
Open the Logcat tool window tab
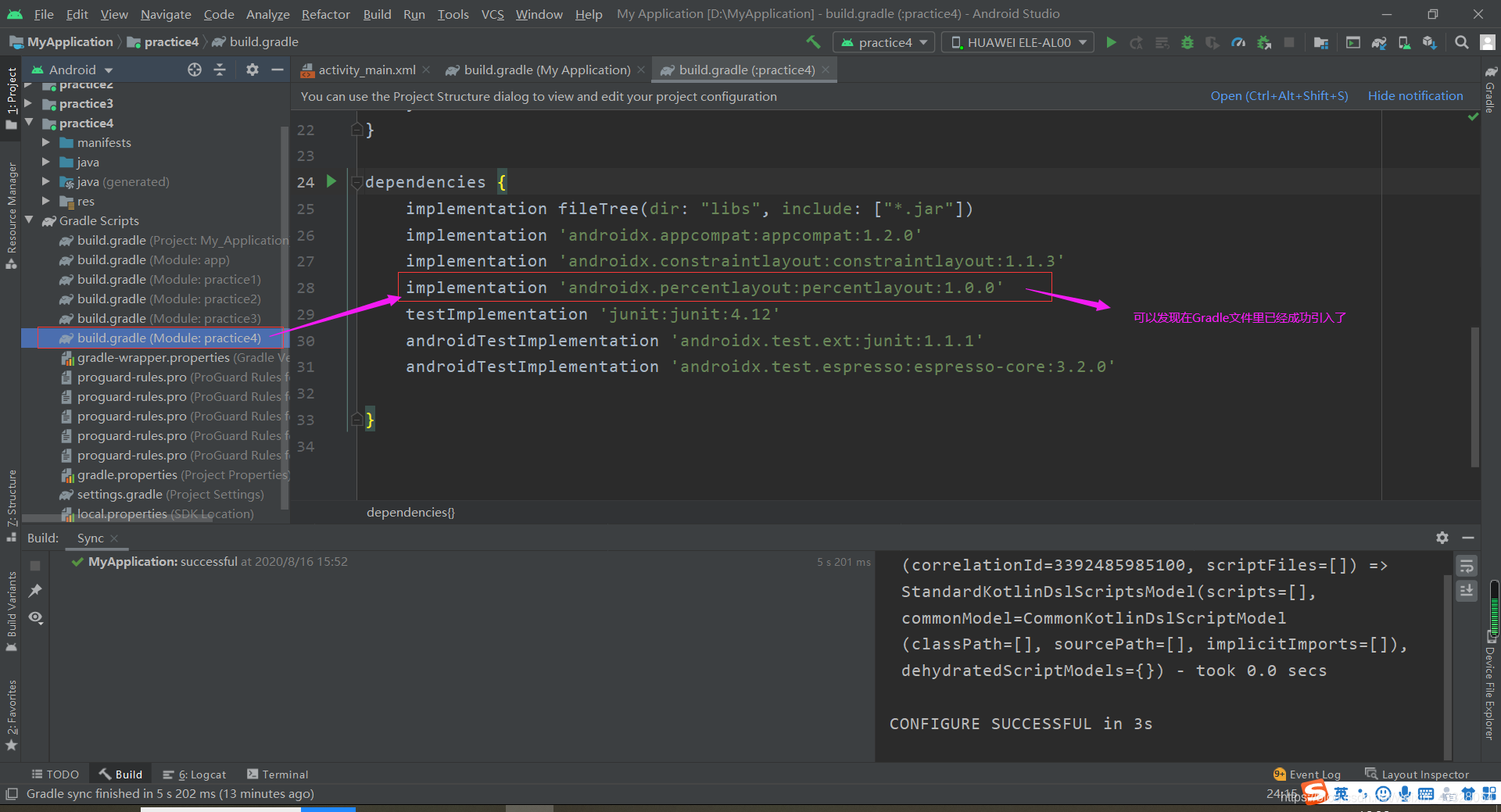pyautogui.click(x=195, y=774)
